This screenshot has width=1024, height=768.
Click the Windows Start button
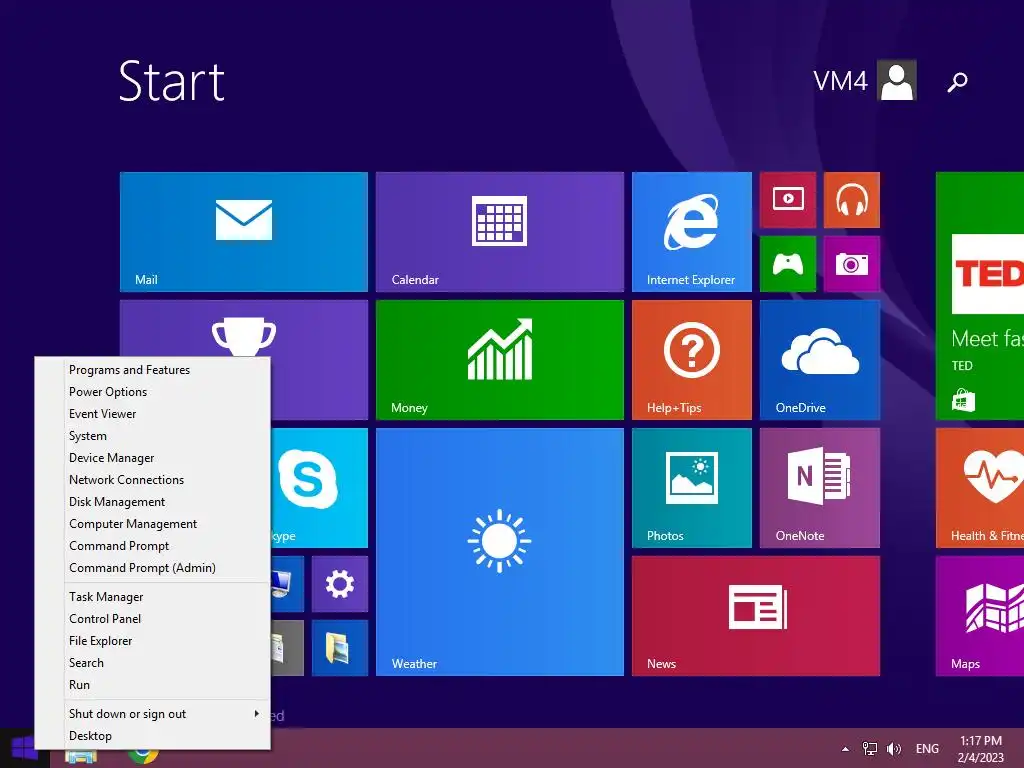click(x=24, y=748)
